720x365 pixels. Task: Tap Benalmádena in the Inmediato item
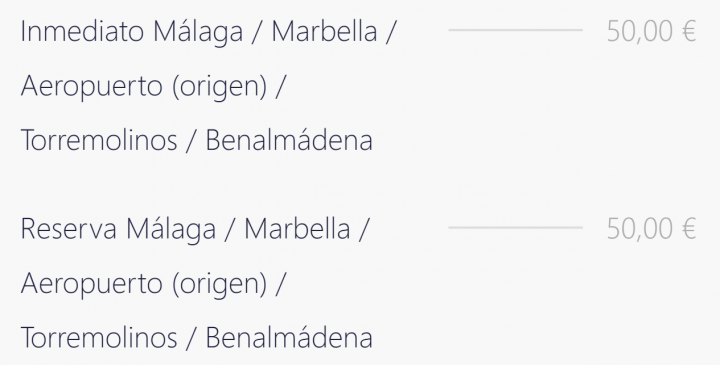click(289, 139)
